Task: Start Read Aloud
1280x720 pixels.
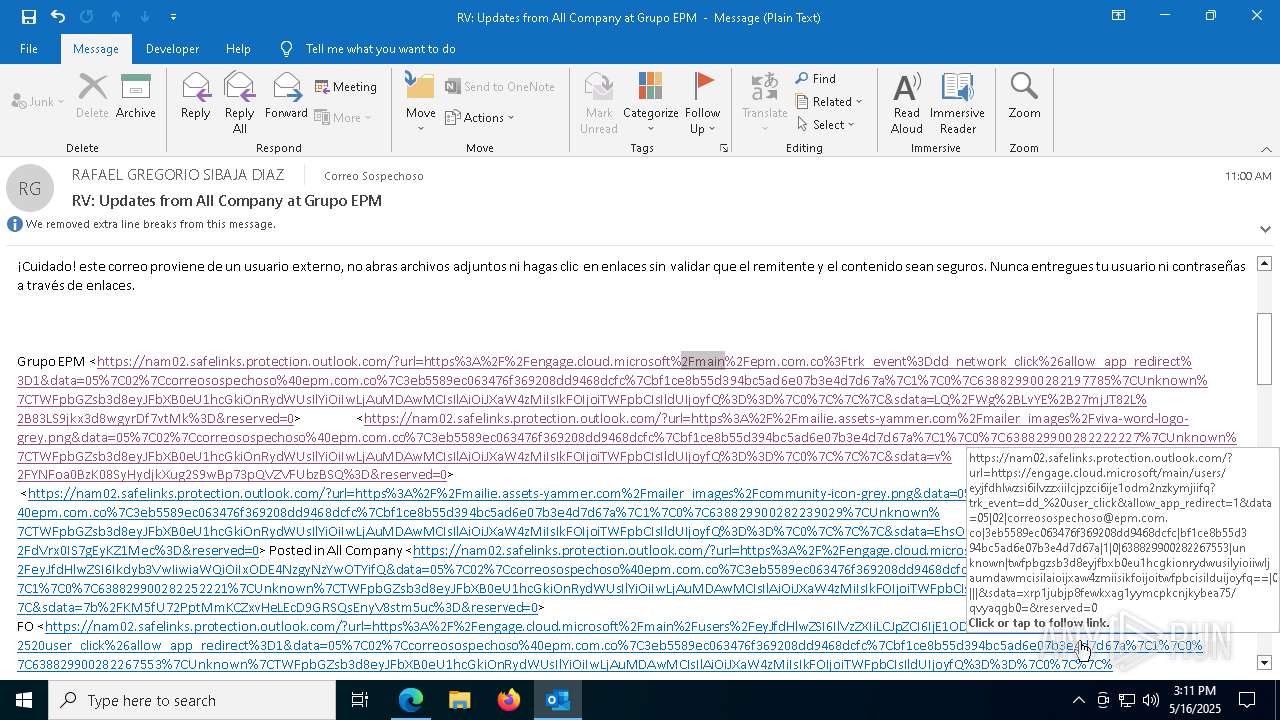Action: pos(907,103)
